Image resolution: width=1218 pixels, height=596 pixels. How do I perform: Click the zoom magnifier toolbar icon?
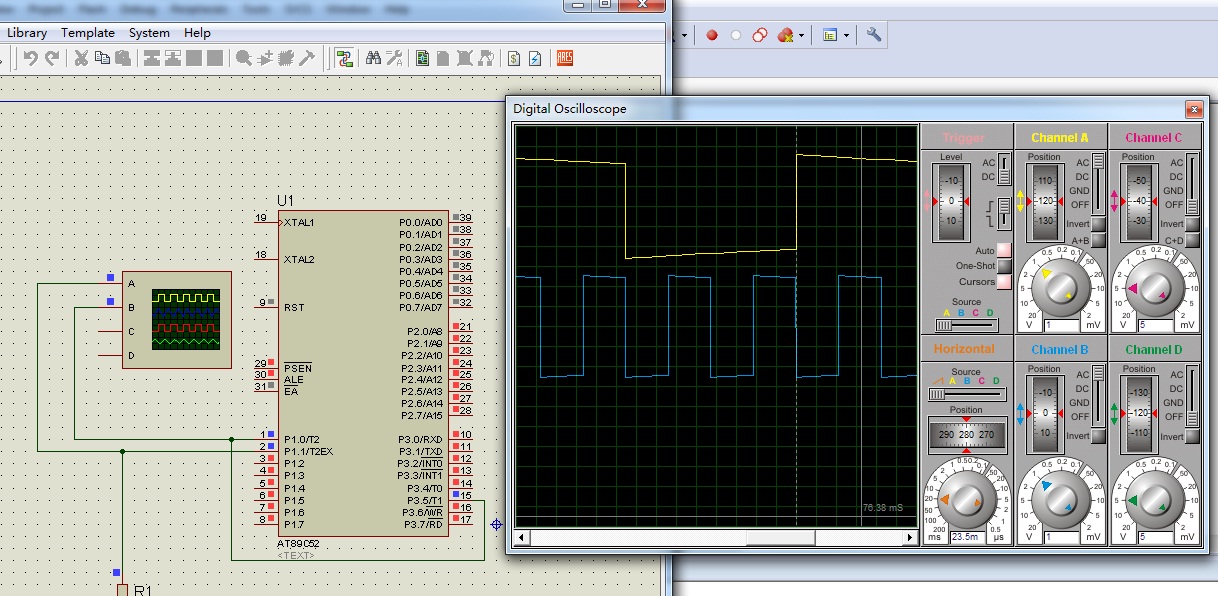coord(243,59)
